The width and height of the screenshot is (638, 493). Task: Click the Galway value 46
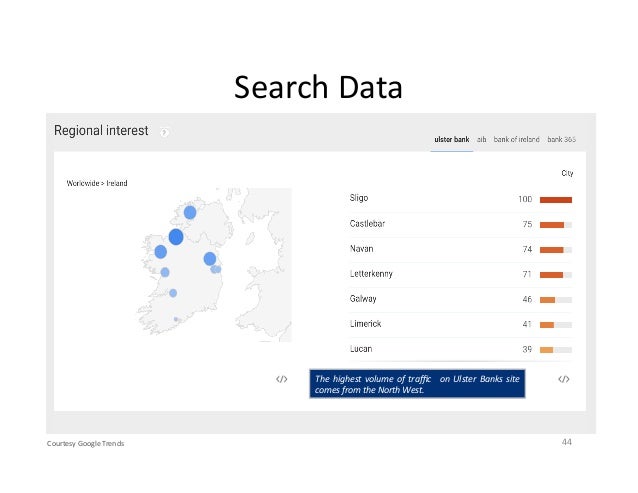527,300
